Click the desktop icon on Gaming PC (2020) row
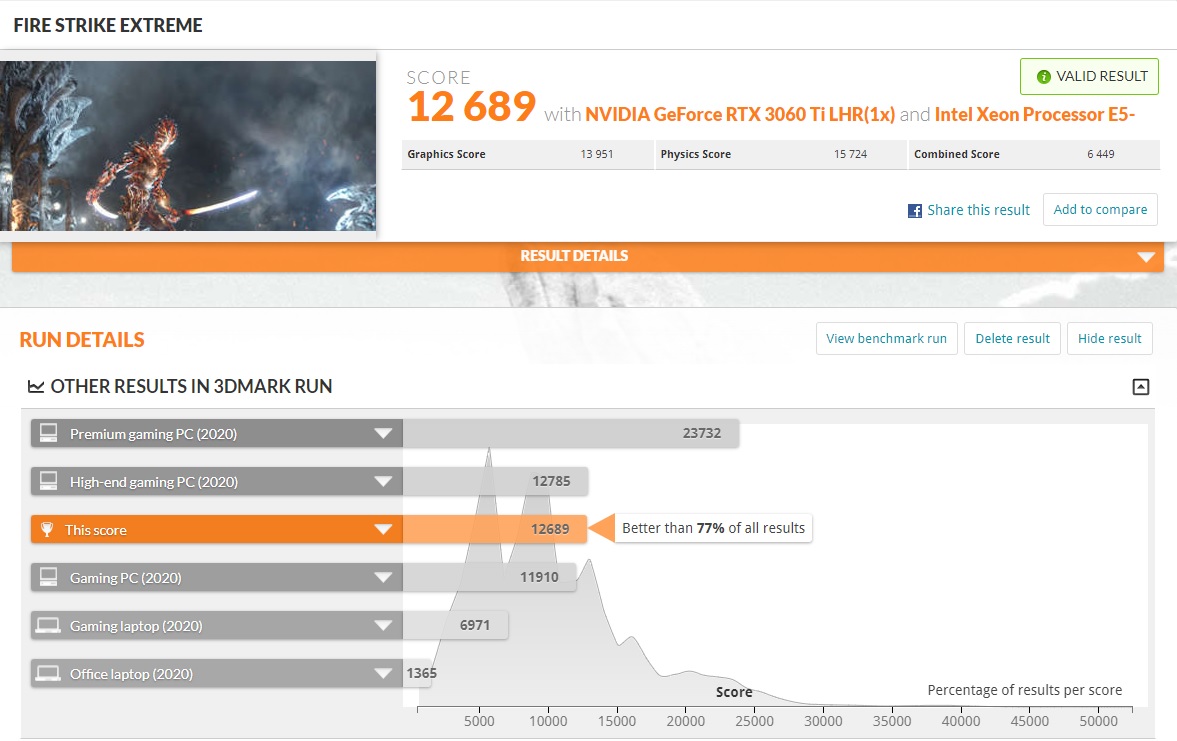Screen dimensions: 1177x741 pos(49,577)
